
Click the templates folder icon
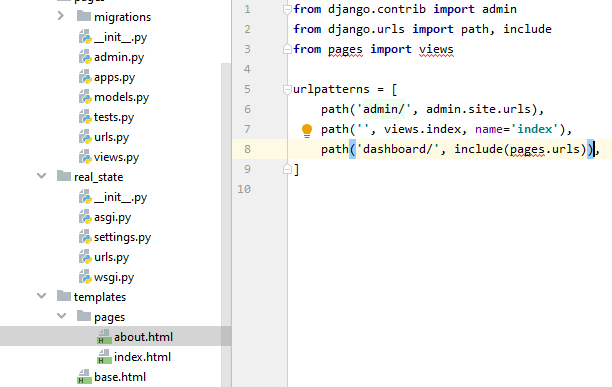64,296
